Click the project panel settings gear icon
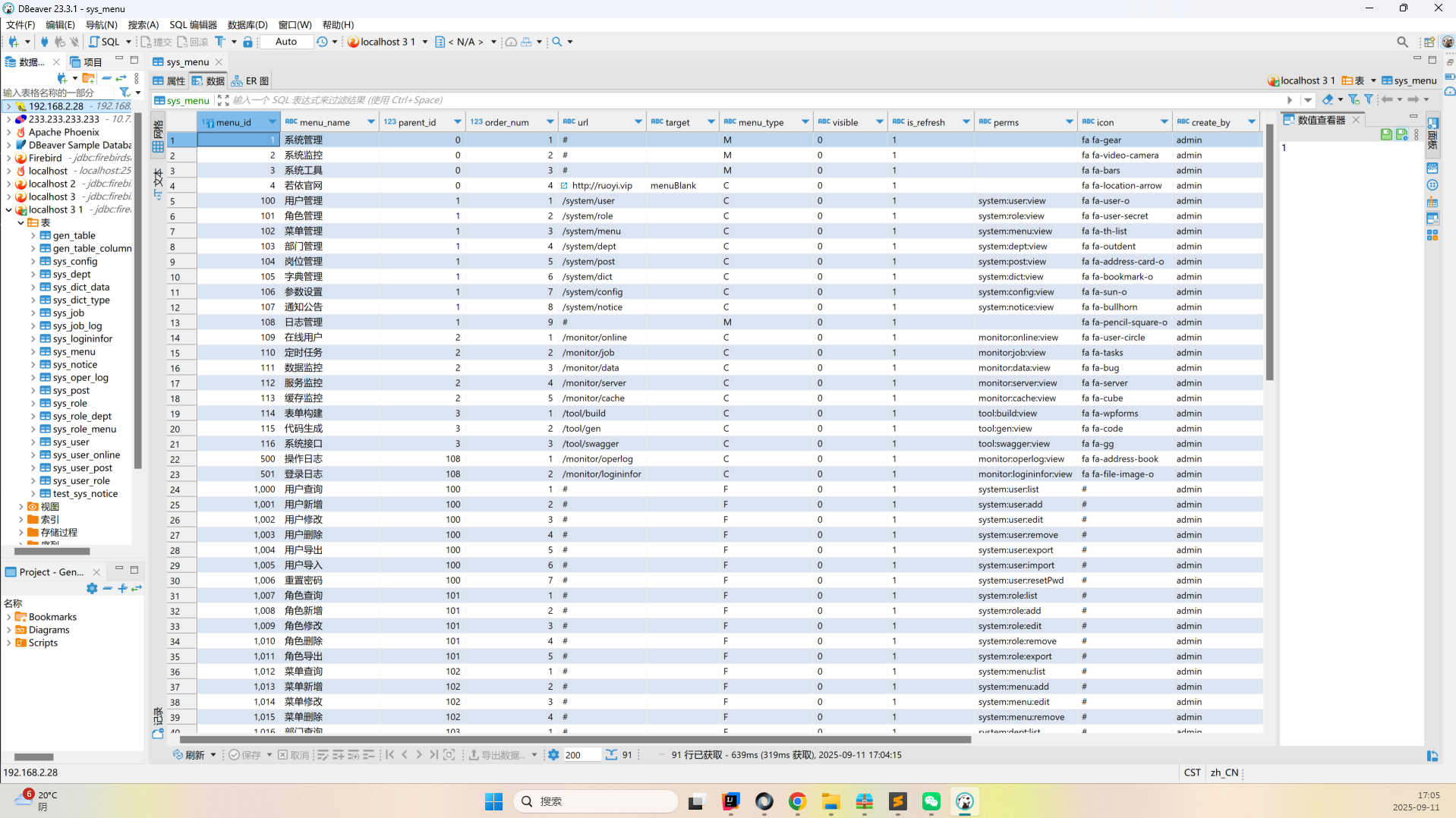Viewport: 1456px width, 818px height. point(92,589)
